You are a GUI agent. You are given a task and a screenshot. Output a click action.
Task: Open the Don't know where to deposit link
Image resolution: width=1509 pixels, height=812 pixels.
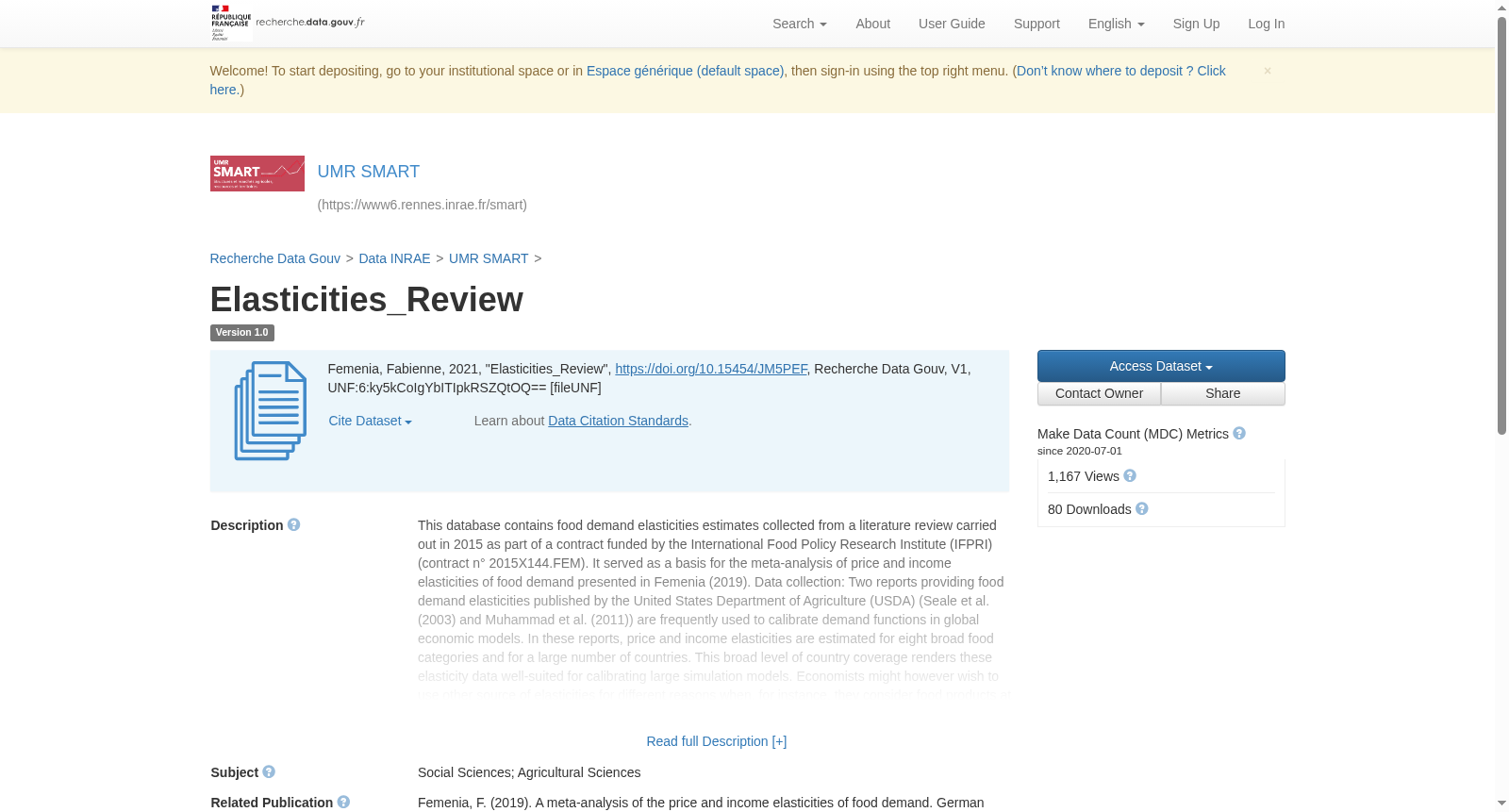coord(1120,71)
